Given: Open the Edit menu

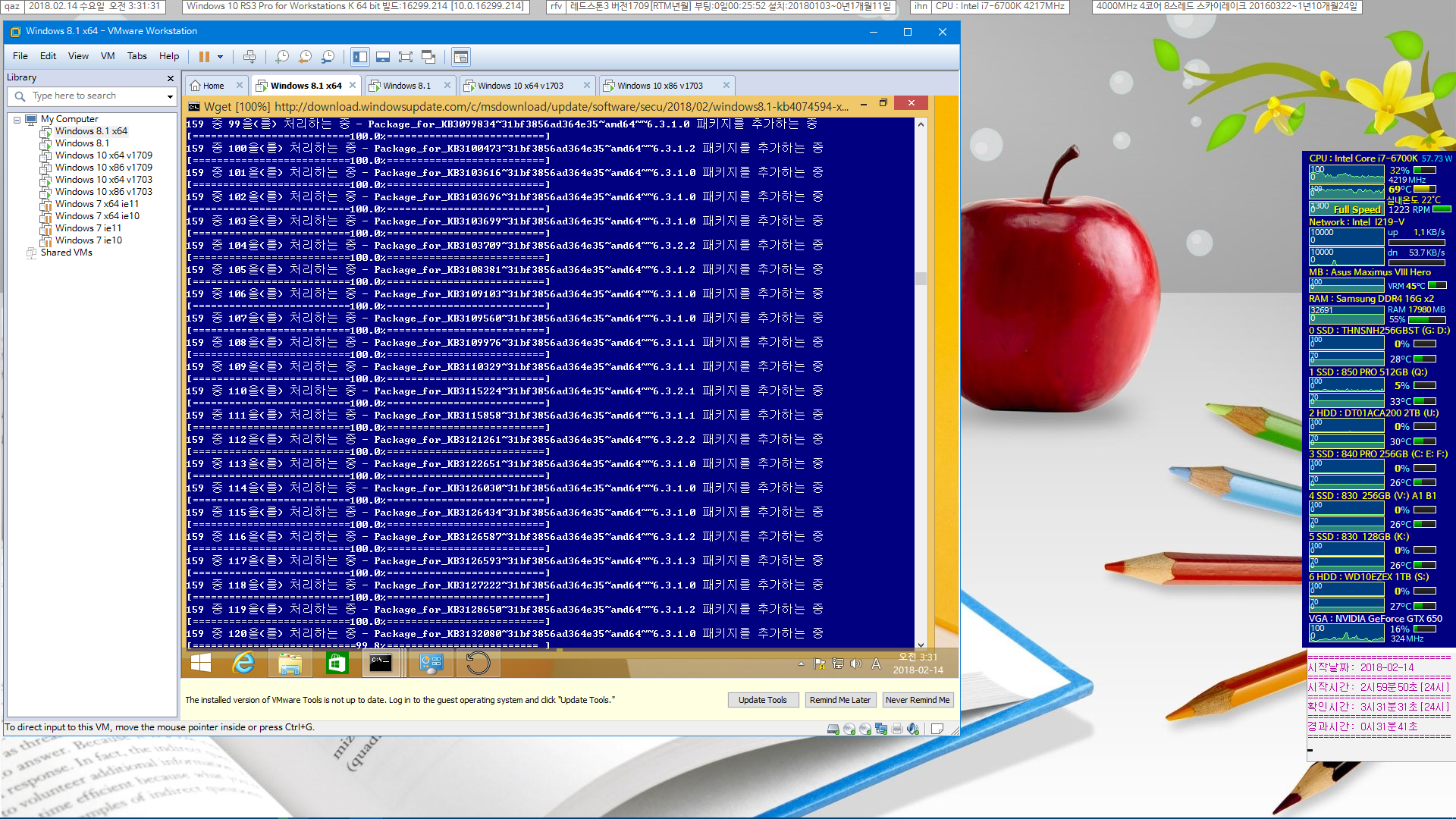Looking at the screenshot, I should [49, 56].
